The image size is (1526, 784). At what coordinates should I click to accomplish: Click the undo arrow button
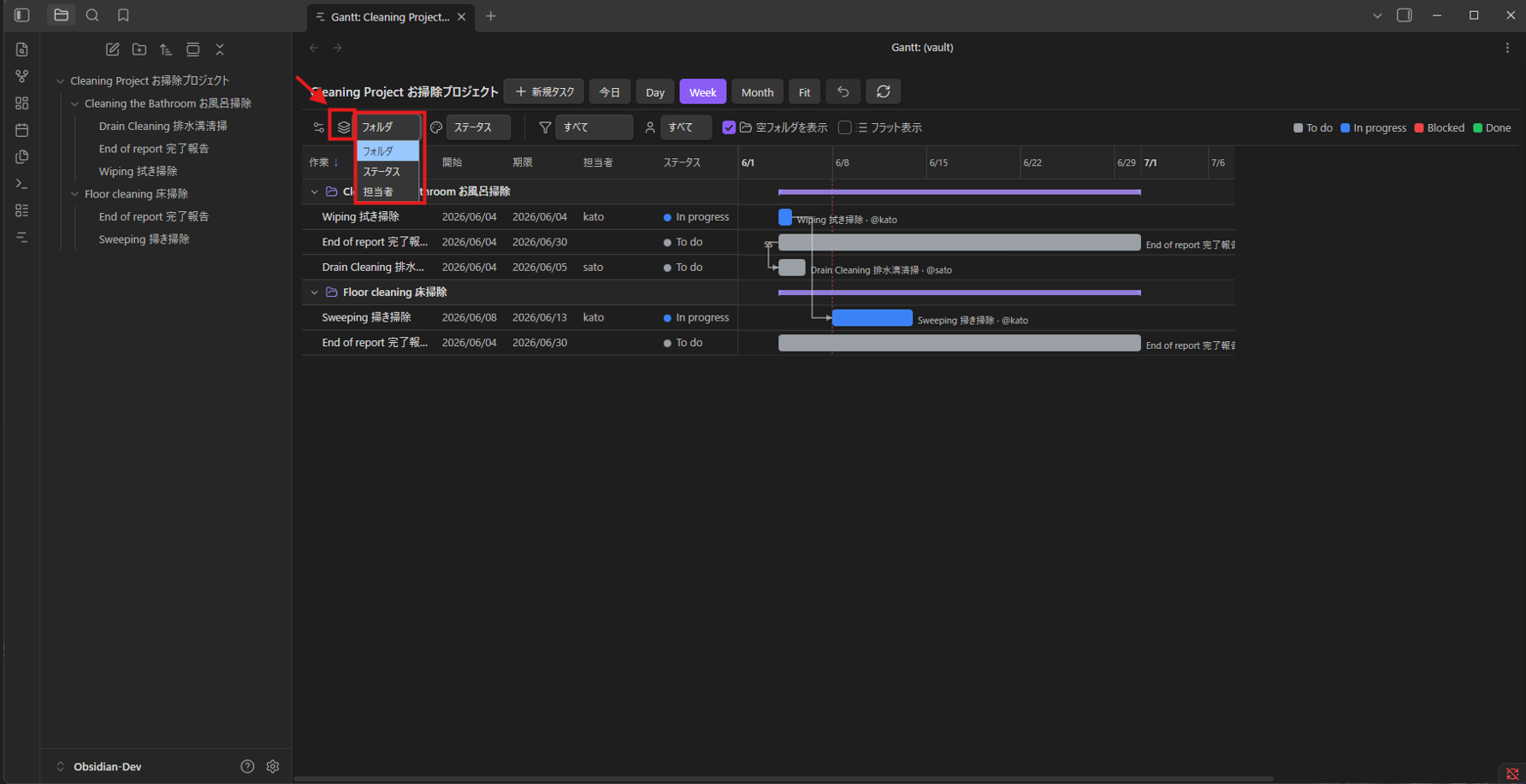(x=843, y=91)
